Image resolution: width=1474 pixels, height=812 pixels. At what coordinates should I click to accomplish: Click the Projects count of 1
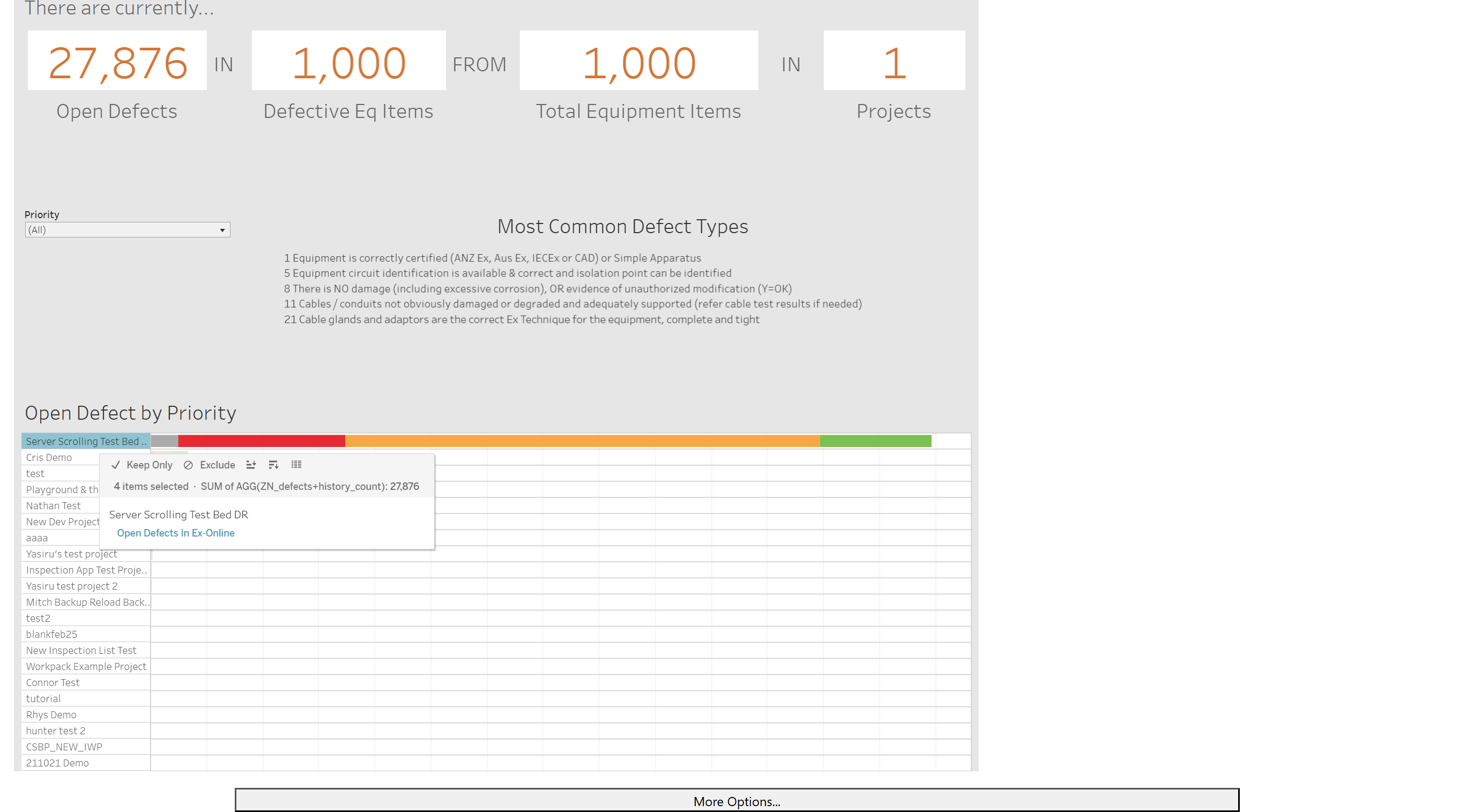[x=894, y=62]
